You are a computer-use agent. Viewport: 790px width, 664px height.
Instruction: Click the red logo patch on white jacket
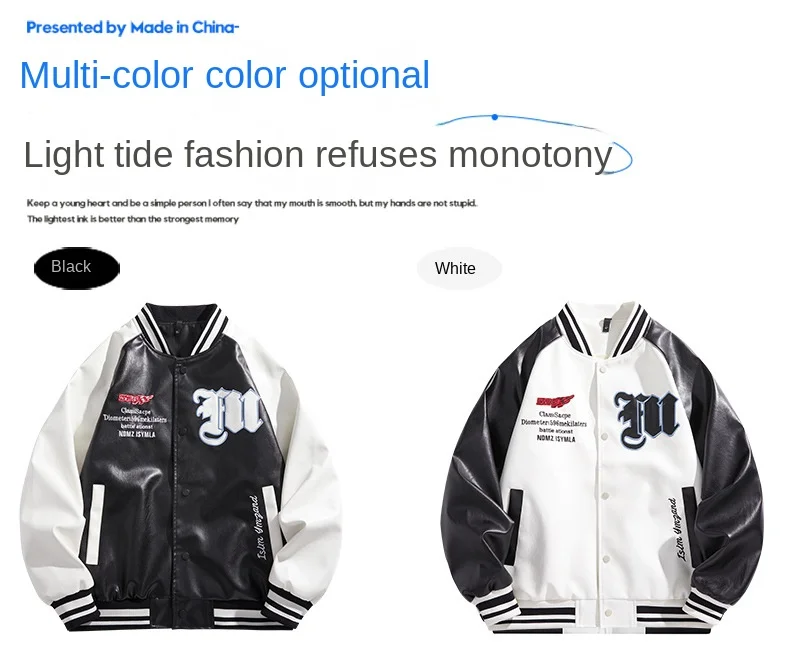click(555, 402)
